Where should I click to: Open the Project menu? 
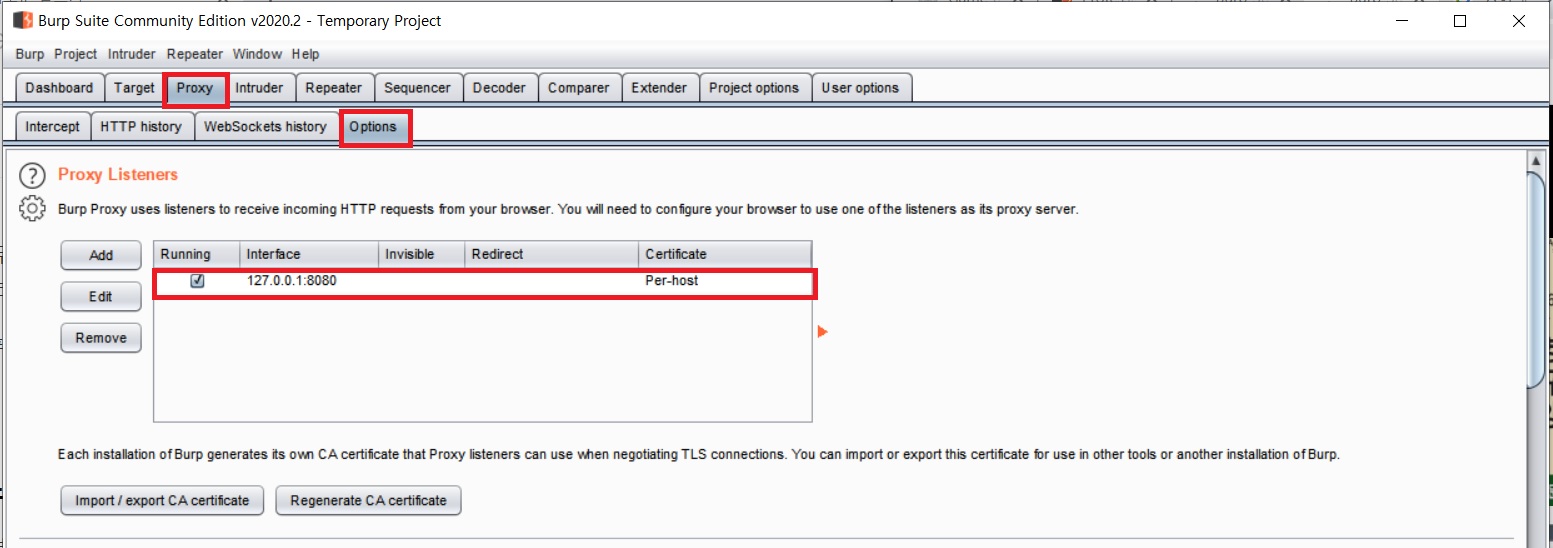coord(75,54)
